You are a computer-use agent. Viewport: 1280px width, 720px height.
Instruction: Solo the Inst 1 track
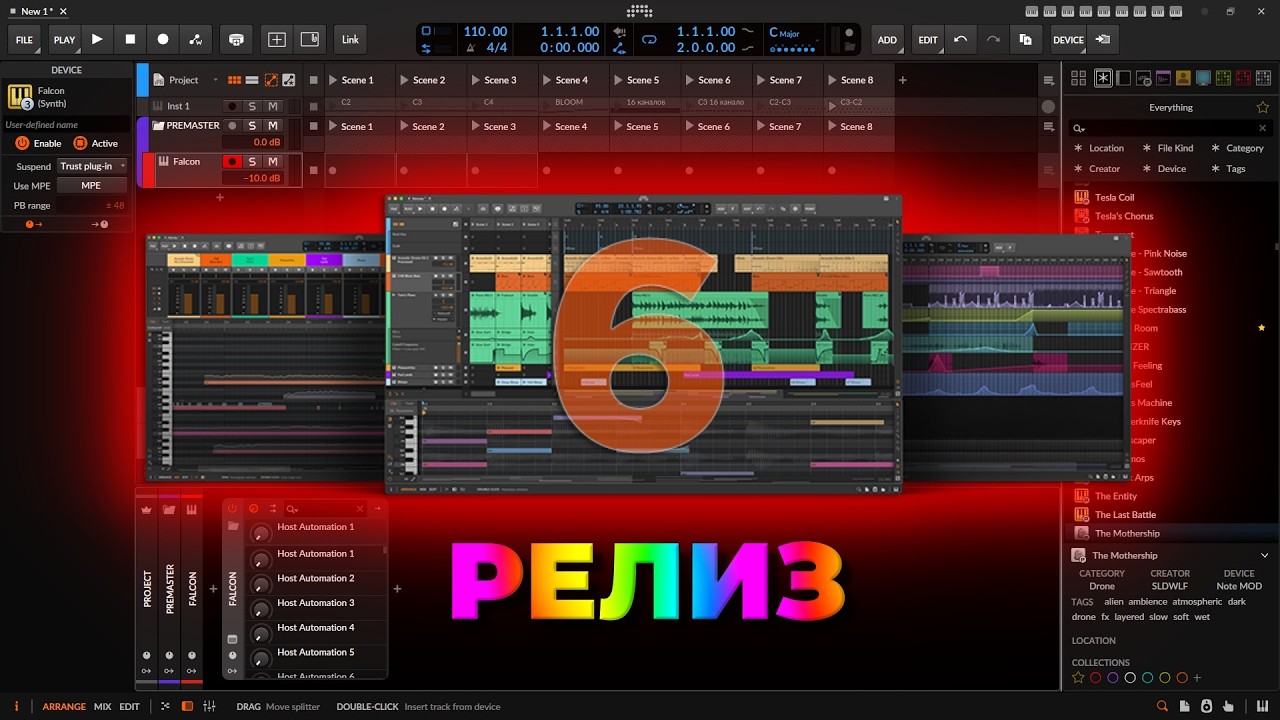point(252,106)
